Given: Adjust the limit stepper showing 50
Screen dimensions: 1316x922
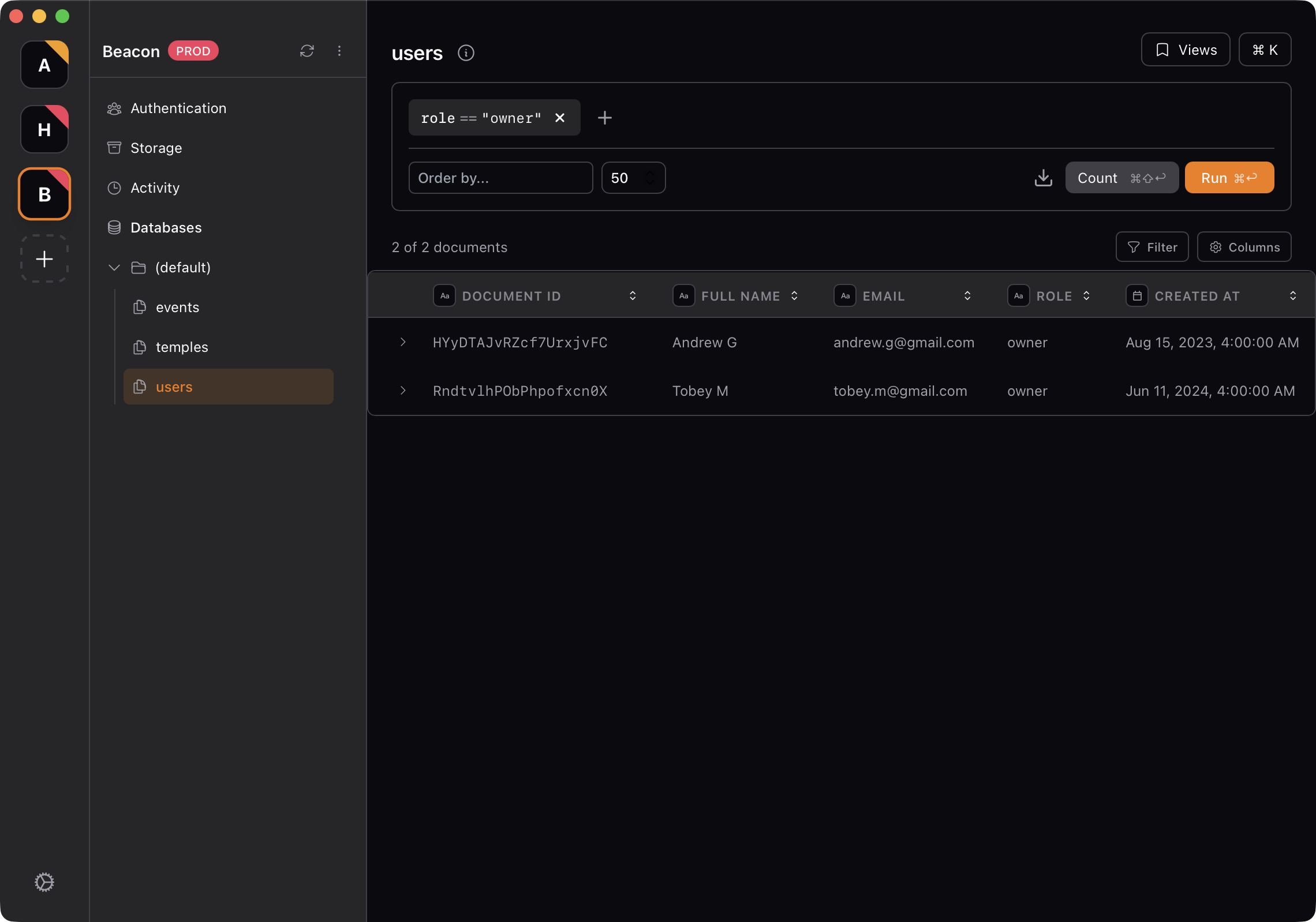Looking at the screenshot, I should point(650,178).
